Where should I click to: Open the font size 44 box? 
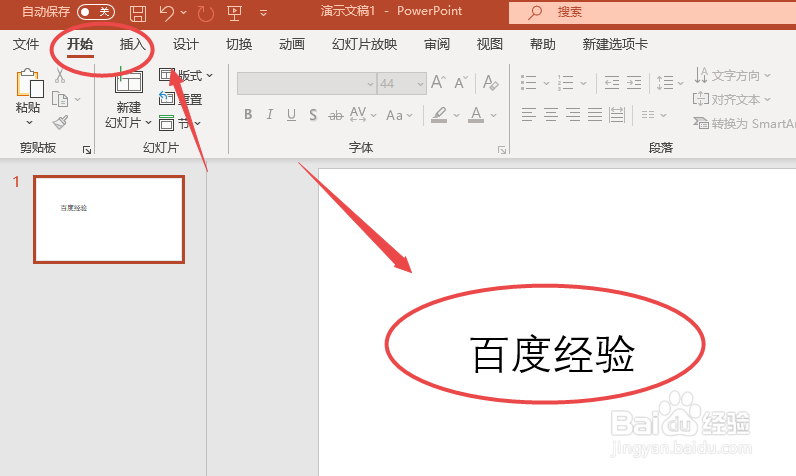click(x=402, y=83)
